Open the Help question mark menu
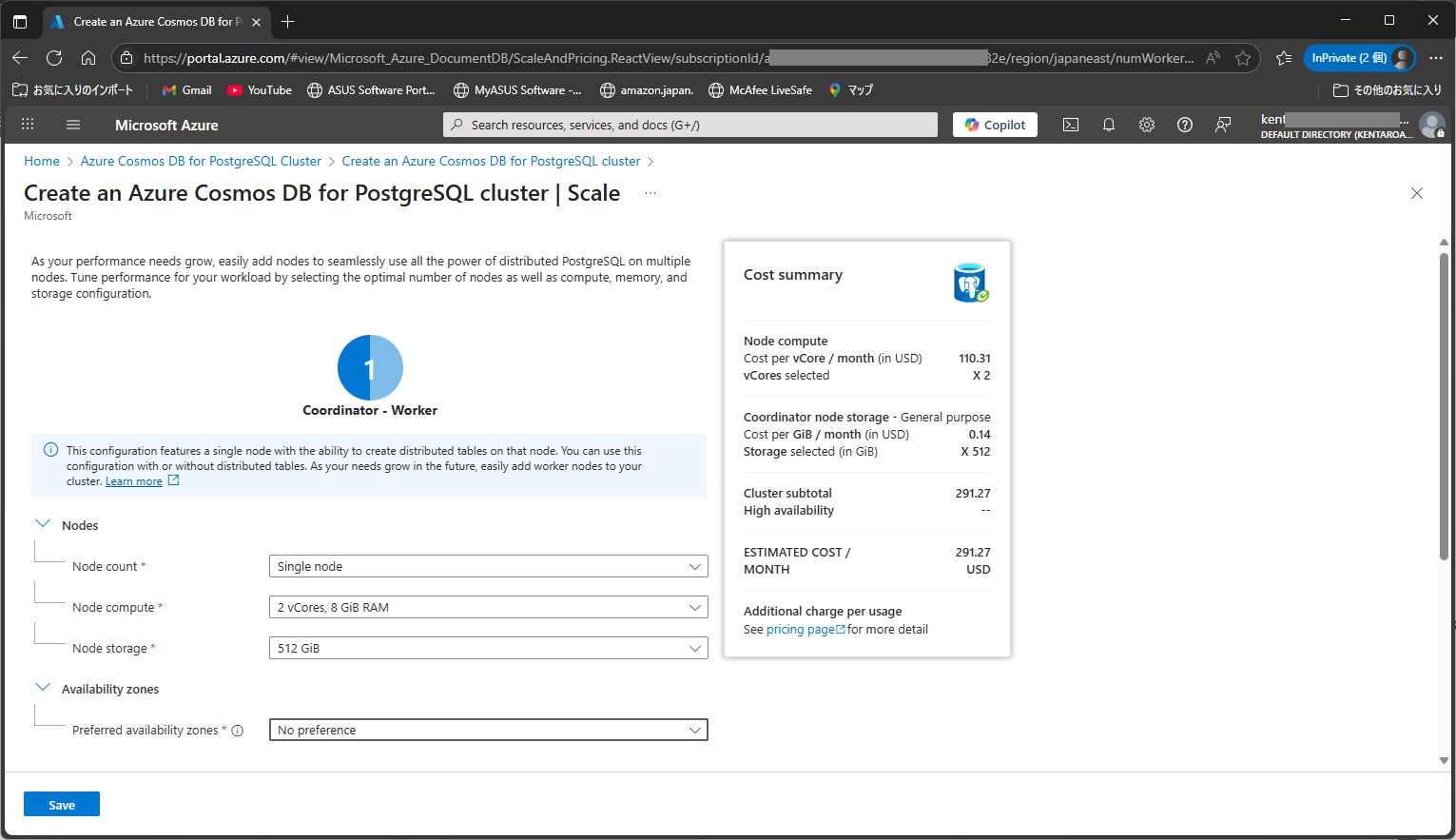The height and width of the screenshot is (840, 1456). click(1184, 124)
